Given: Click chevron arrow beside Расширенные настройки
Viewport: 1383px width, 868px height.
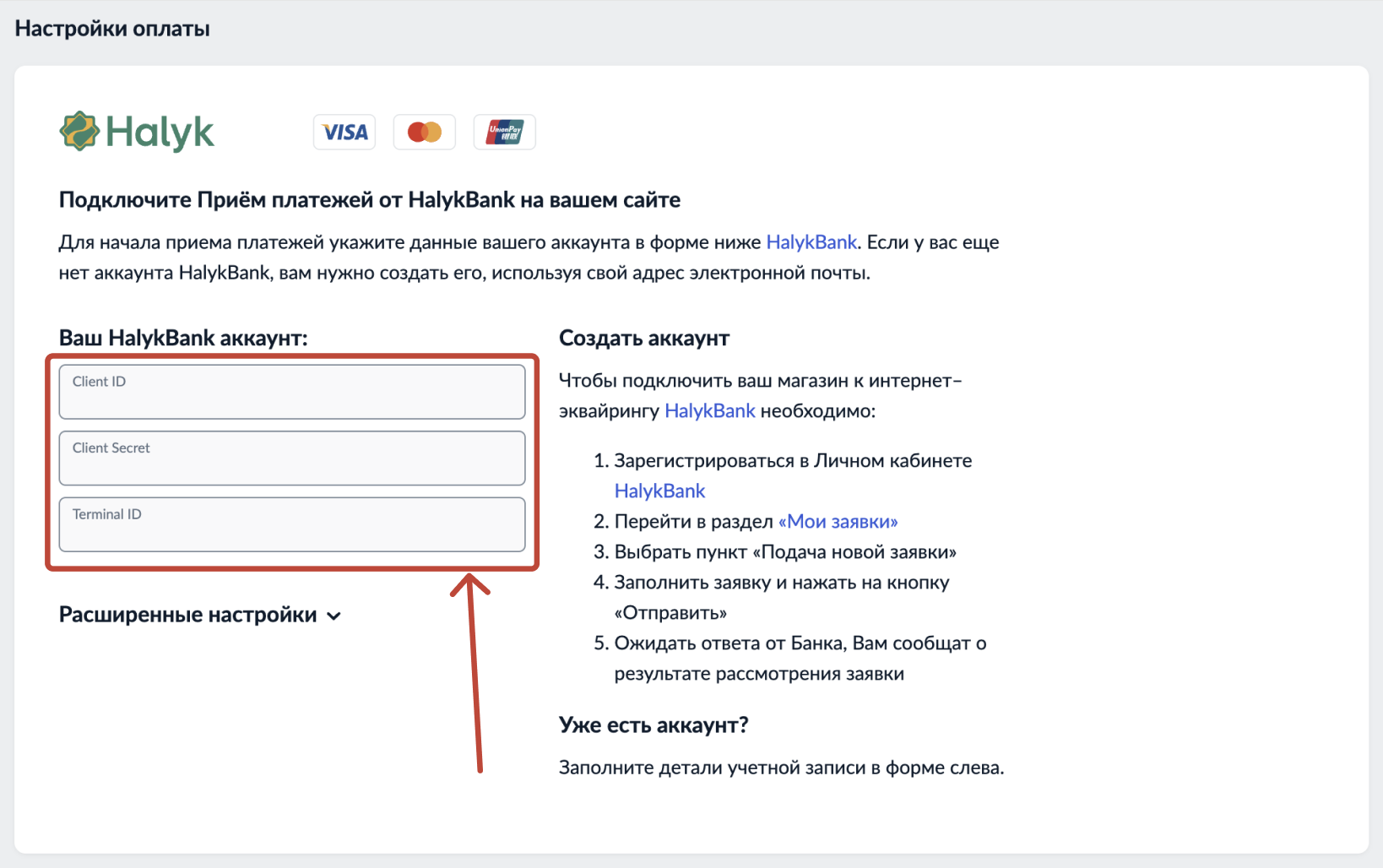Looking at the screenshot, I should [x=334, y=616].
